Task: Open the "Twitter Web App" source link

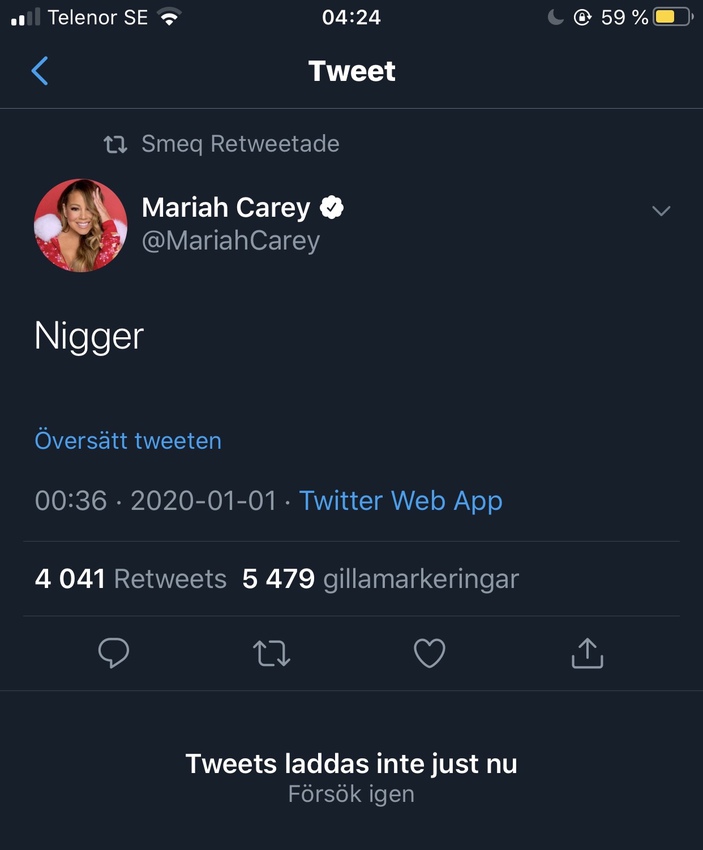Action: click(400, 501)
